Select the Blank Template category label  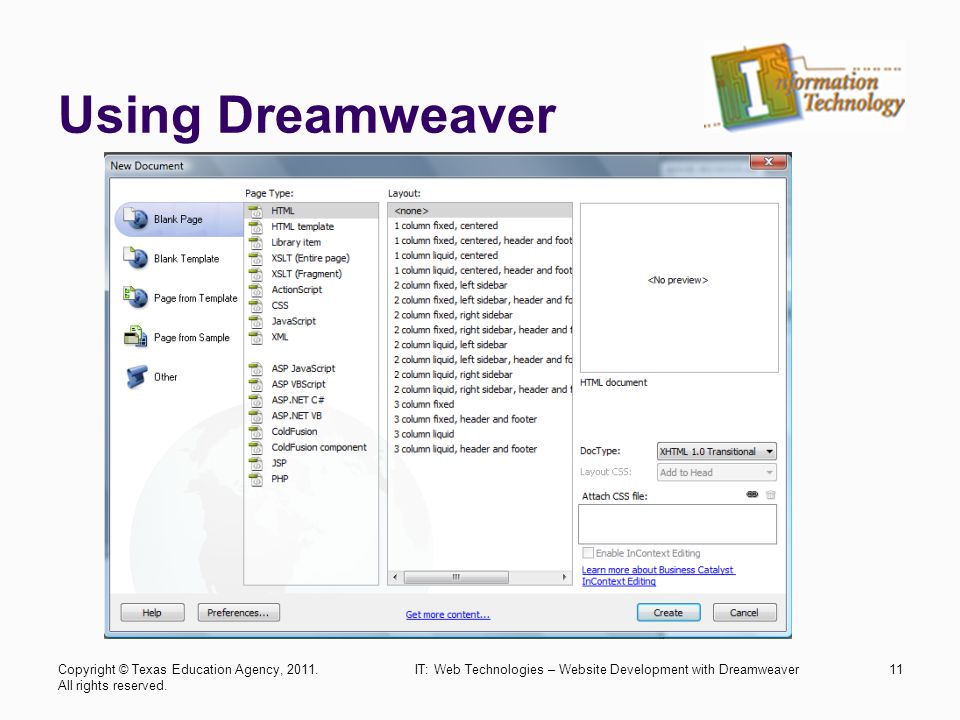pyautogui.click(x=187, y=259)
